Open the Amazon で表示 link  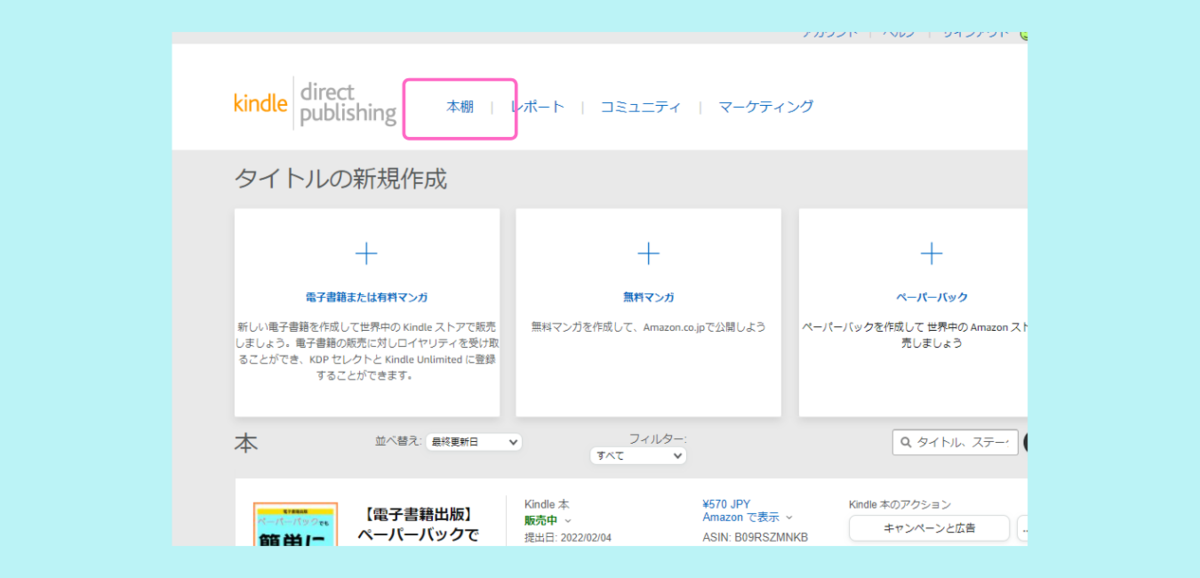741,517
